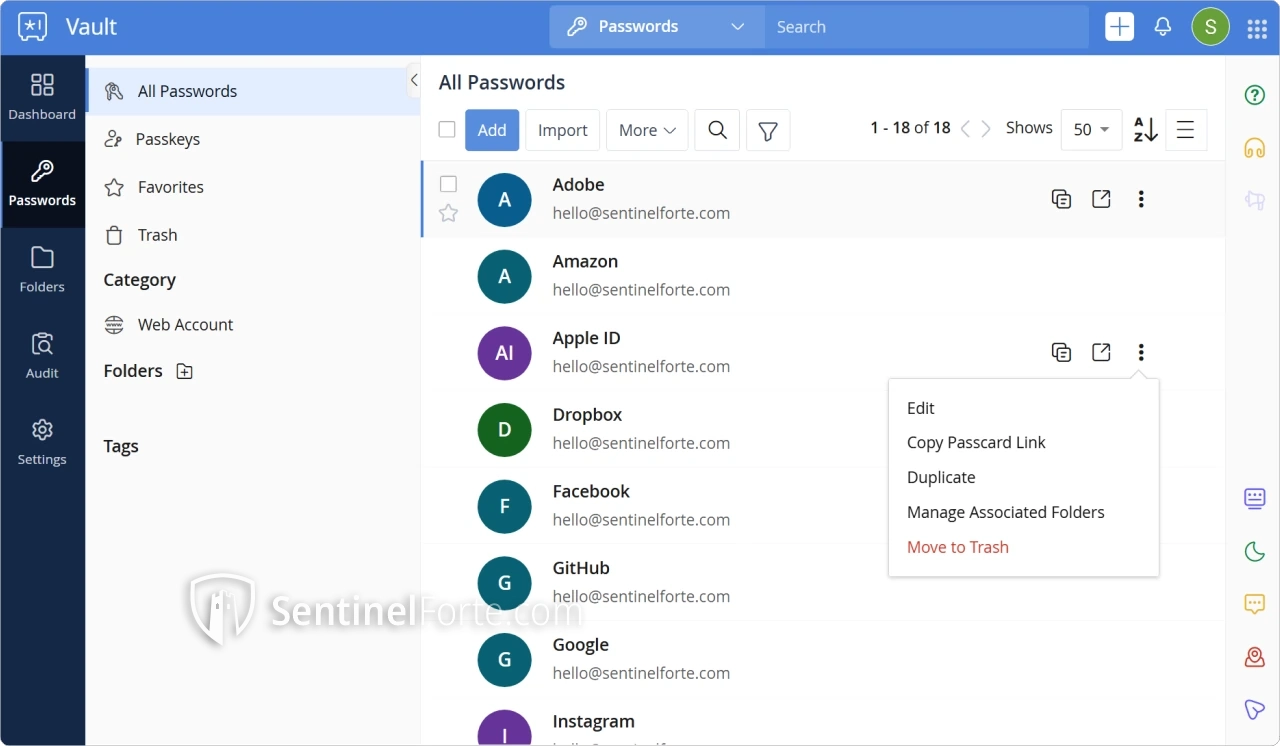This screenshot has width=1280, height=746.
Task: Select All Passwords in side panel
Action: point(253,91)
